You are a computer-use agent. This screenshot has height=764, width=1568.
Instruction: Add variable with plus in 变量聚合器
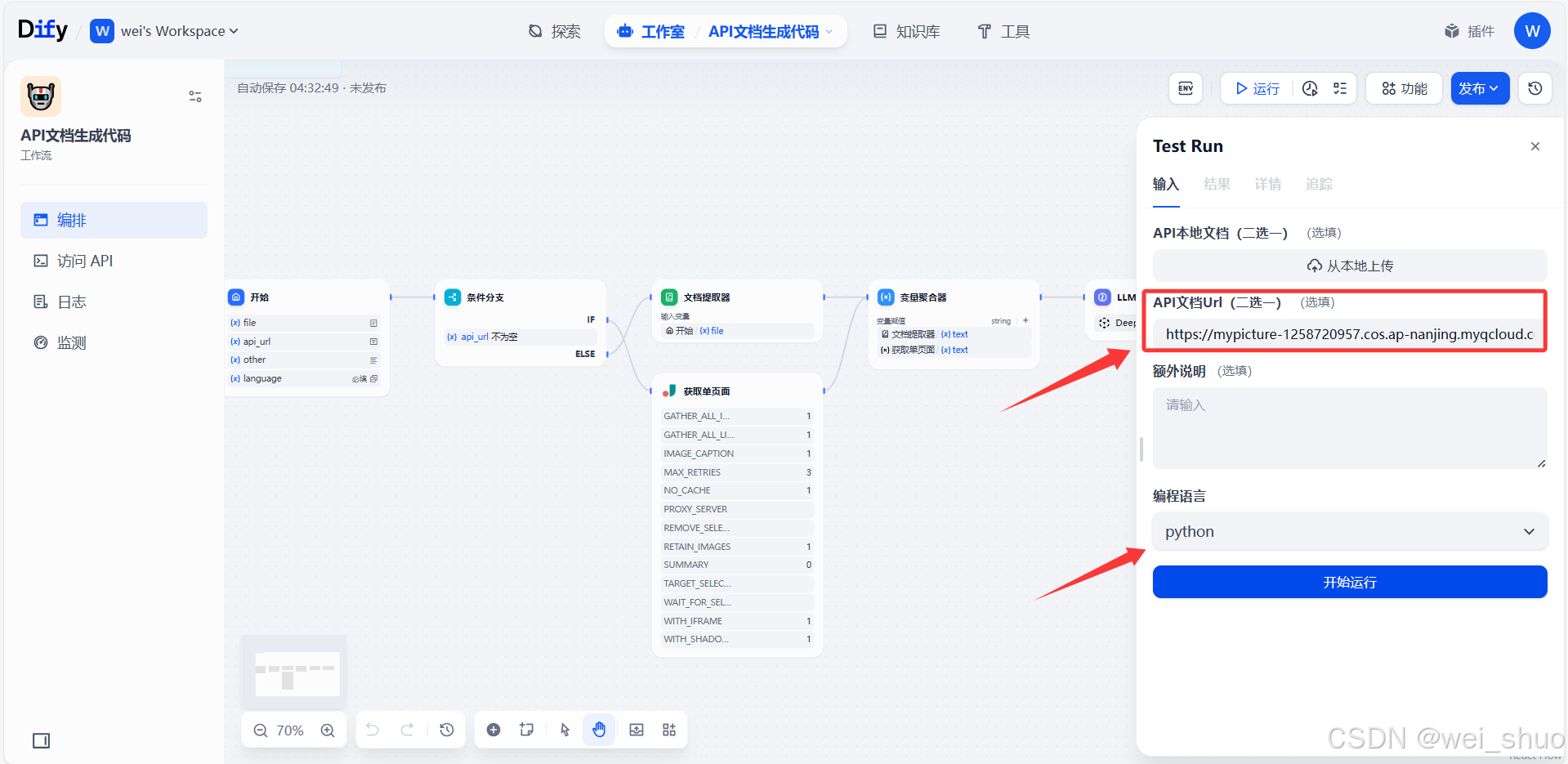(x=1025, y=320)
